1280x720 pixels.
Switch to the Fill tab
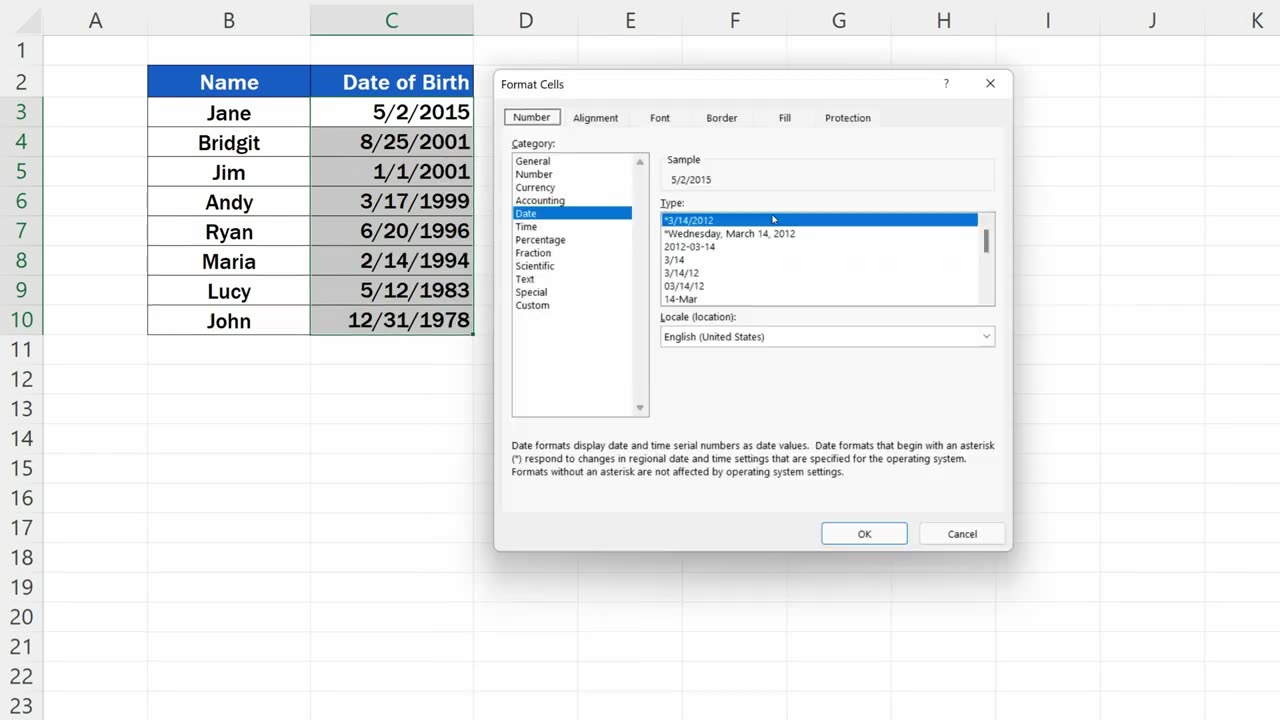785,118
